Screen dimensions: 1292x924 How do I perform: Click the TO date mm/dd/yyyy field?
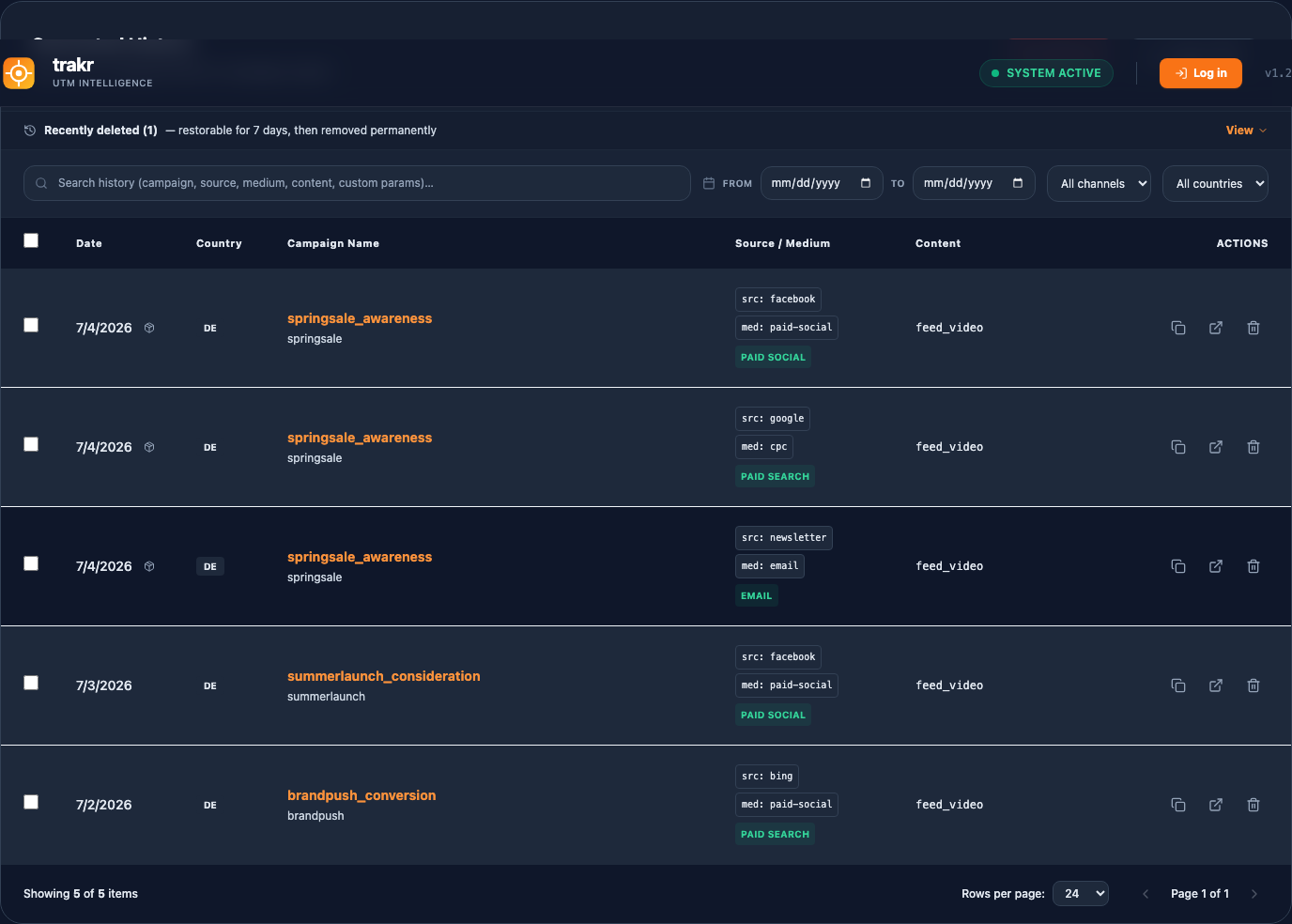974,183
